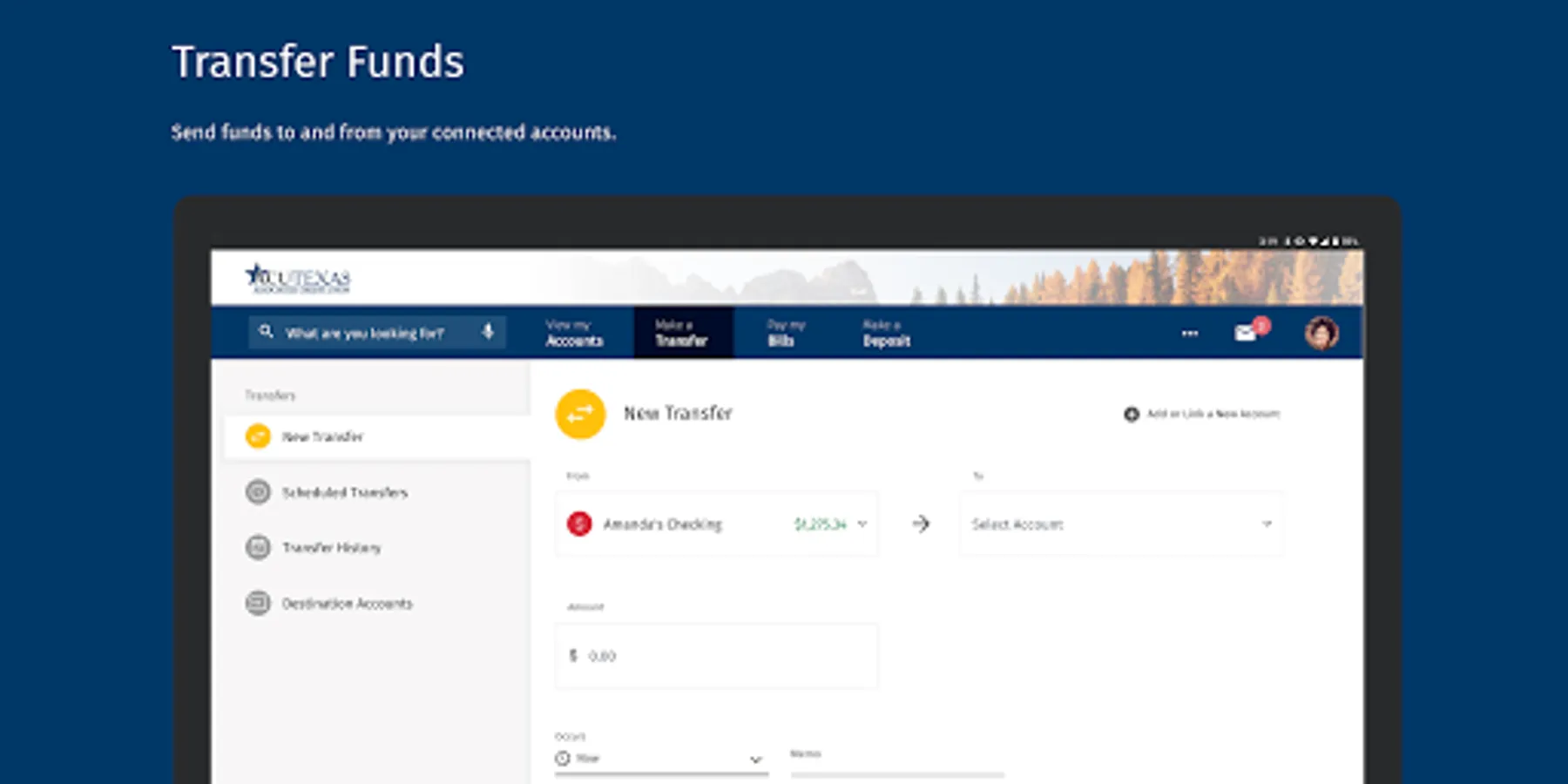Select New Transfer in the sidebar
The image size is (1568, 784).
click(377, 436)
